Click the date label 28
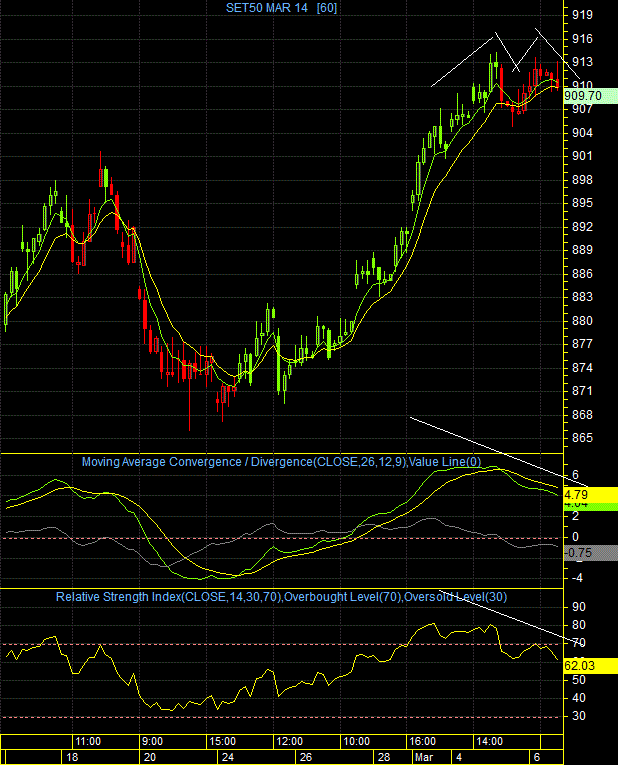Viewport: 618px width, 765px height. [x=384, y=757]
